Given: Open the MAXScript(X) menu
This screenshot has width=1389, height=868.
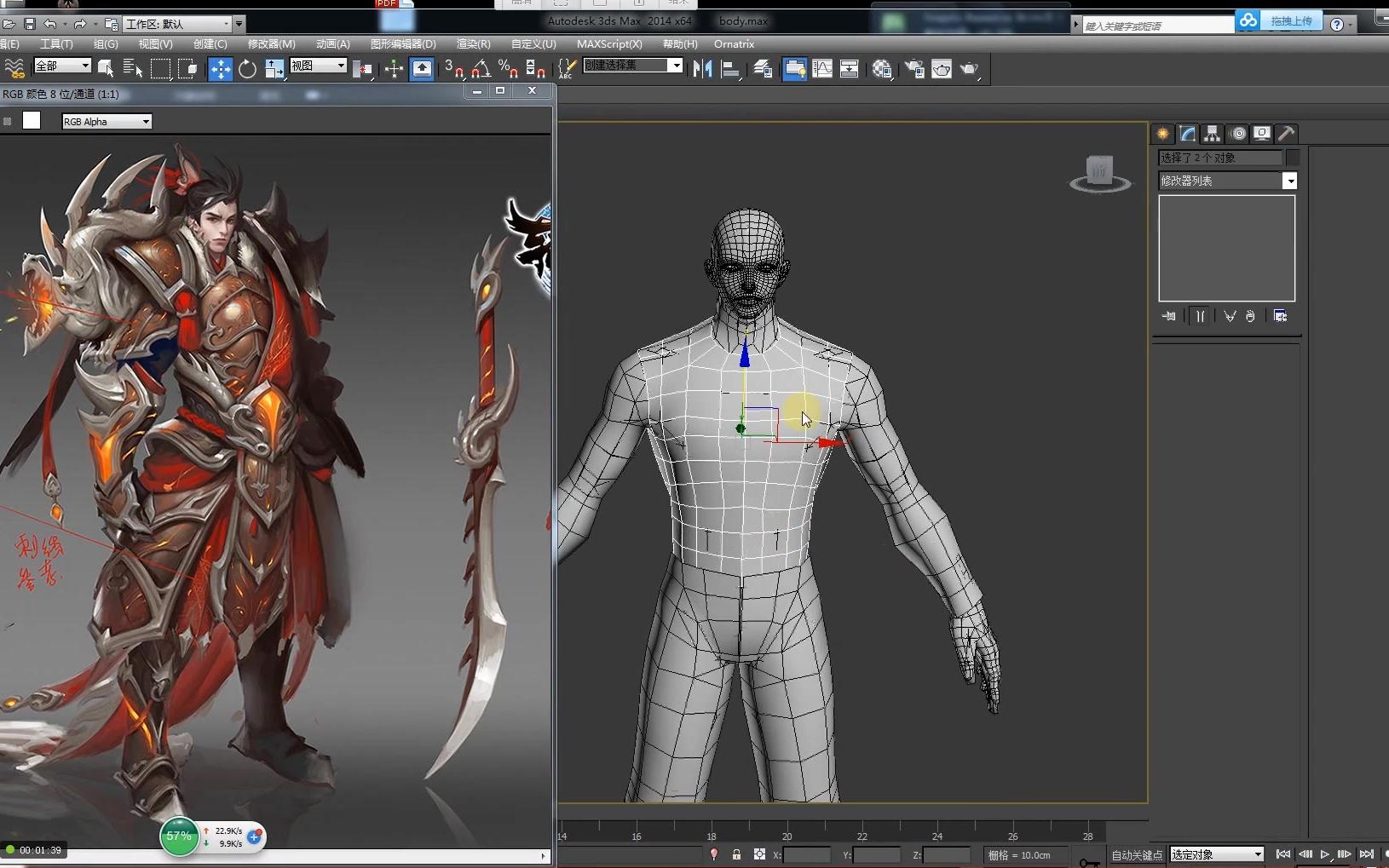Looking at the screenshot, I should pos(609,44).
